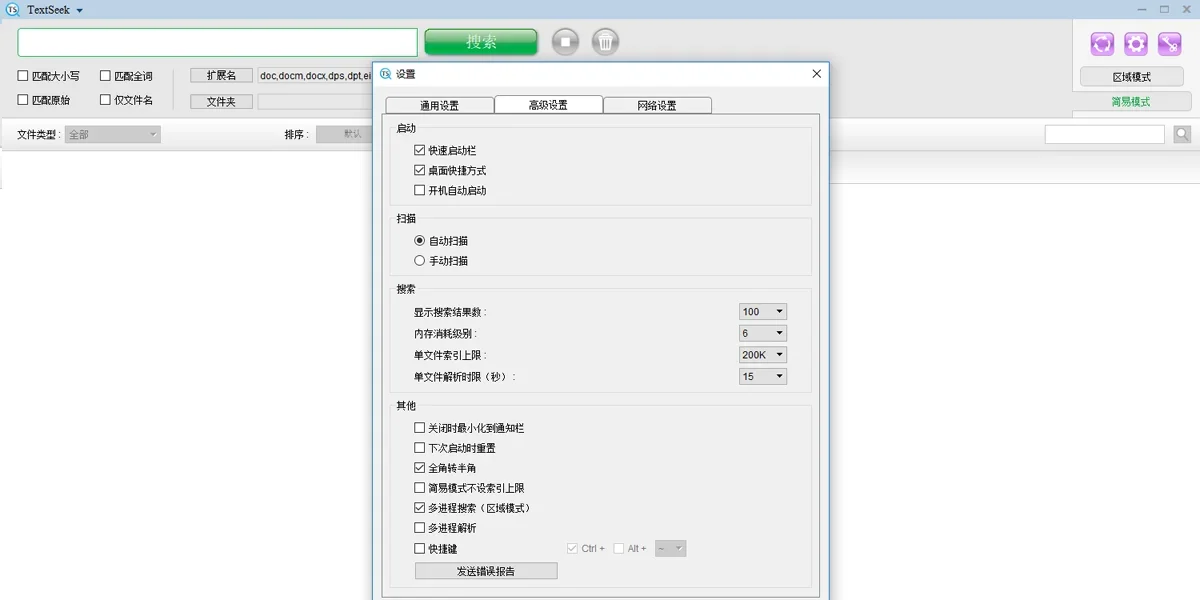The image size is (1200, 600).
Task: Select 手动扫描 radio button
Action: coord(420,261)
